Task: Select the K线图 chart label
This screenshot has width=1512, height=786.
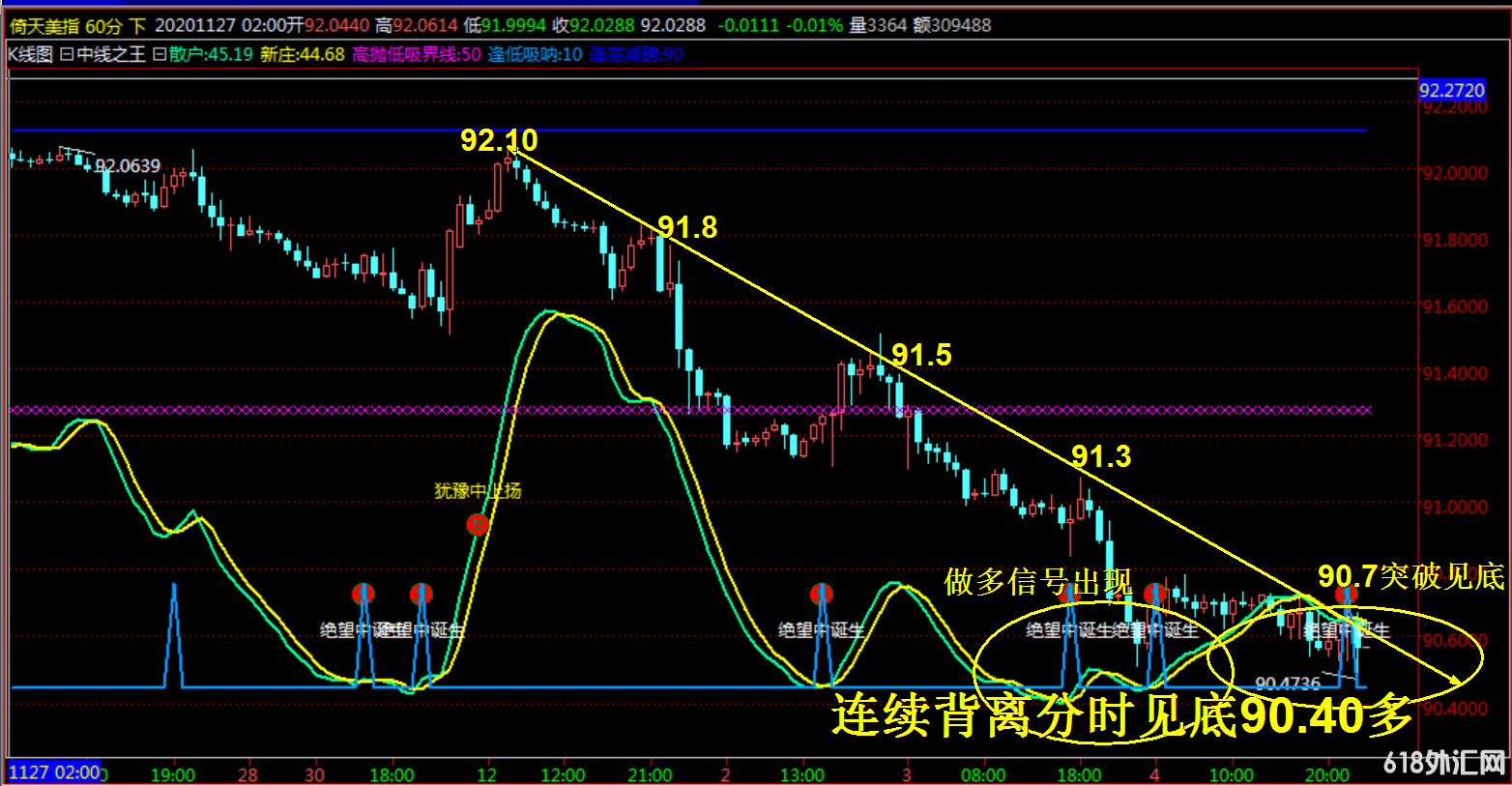Action: [x=30, y=55]
